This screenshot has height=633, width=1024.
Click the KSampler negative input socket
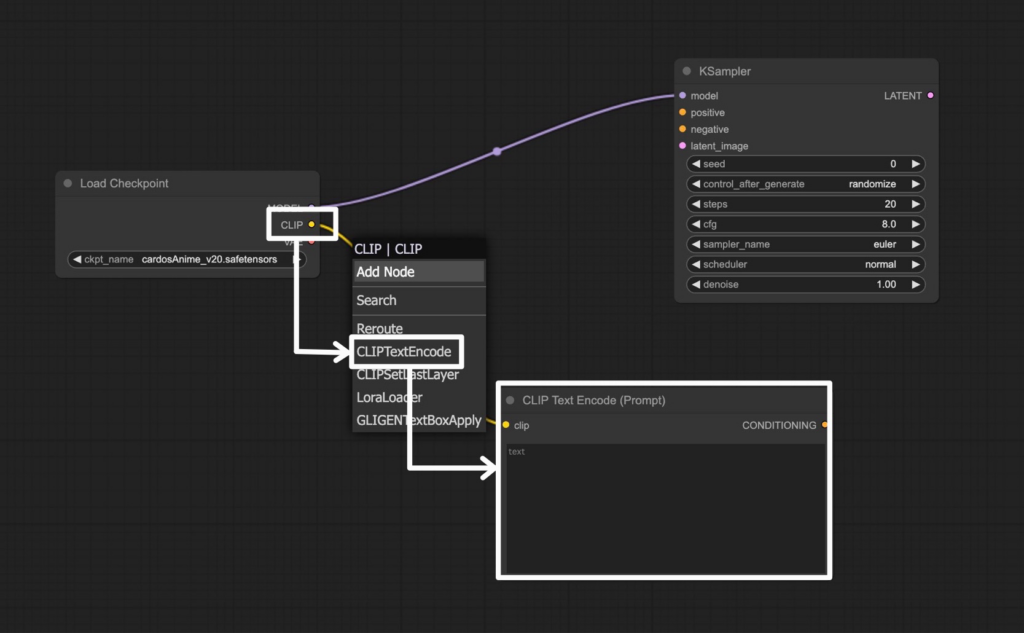tap(682, 129)
